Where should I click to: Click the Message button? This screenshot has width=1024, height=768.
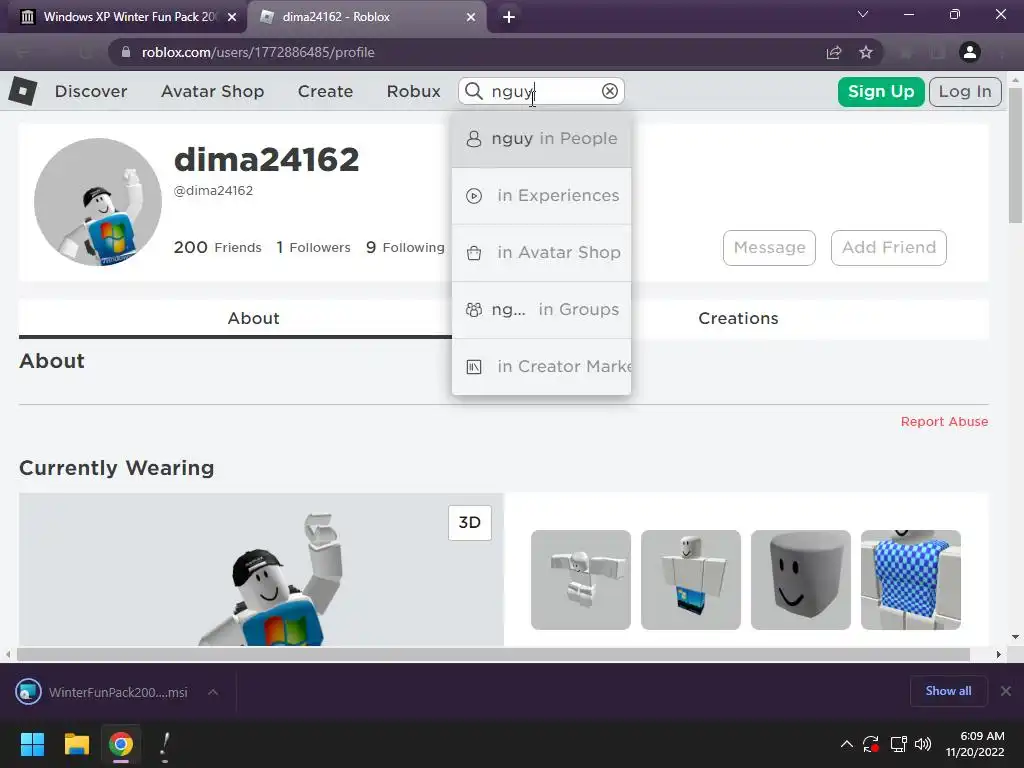coord(769,248)
